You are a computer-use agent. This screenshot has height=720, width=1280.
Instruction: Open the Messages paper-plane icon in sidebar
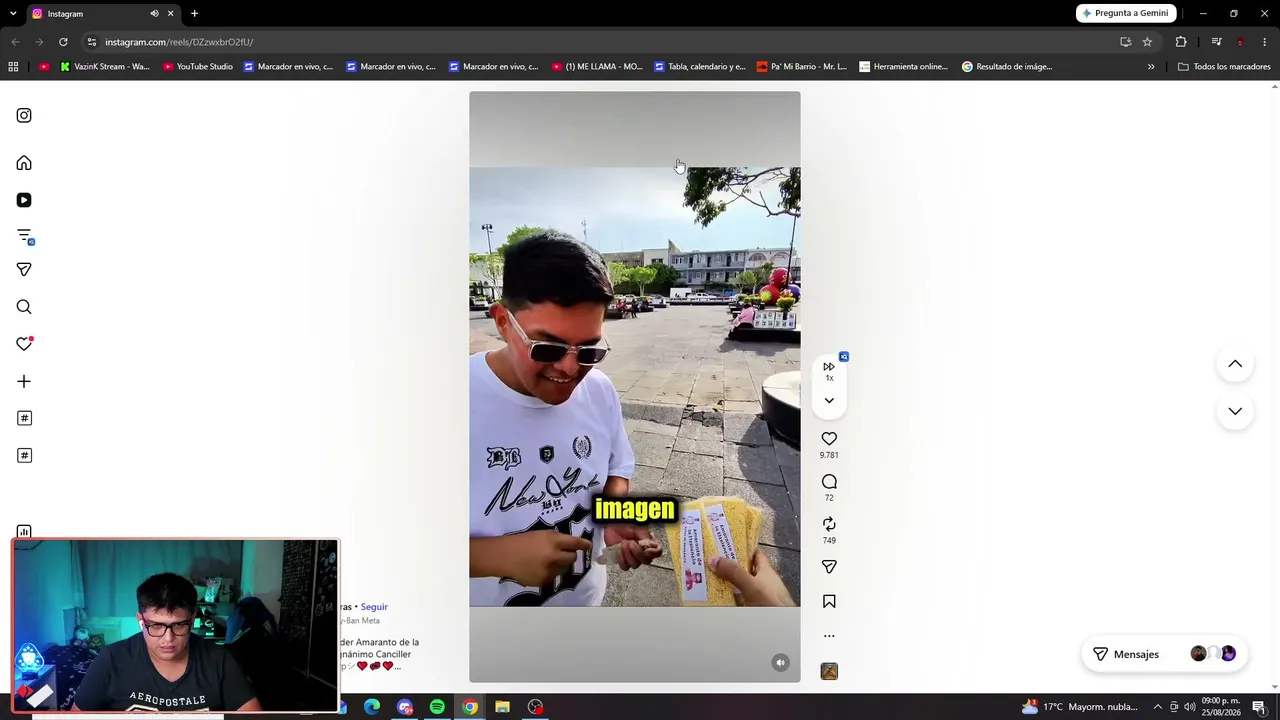point(24,269)
